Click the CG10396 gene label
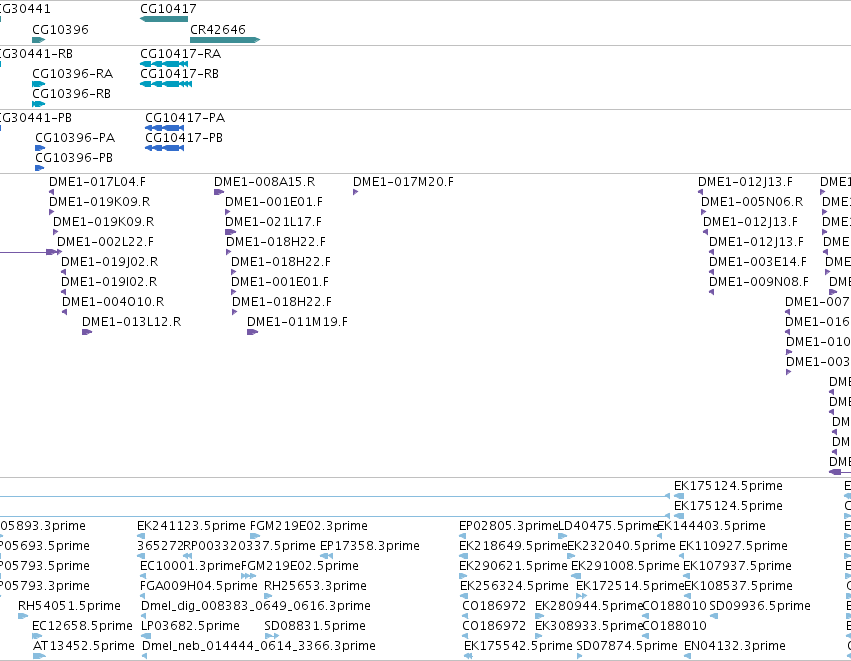 tap(60, 29)
